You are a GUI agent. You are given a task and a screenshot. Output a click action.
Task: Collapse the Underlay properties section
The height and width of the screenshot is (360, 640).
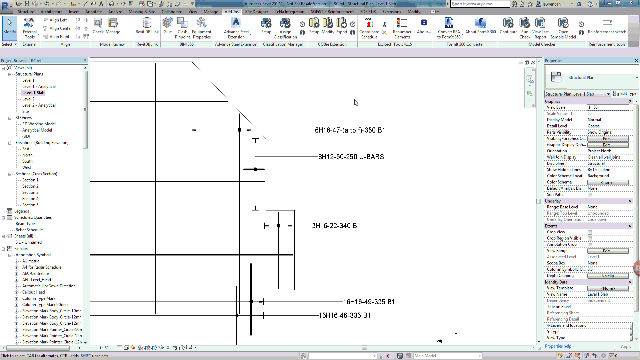pyautogui.click(x=630, y=201)
